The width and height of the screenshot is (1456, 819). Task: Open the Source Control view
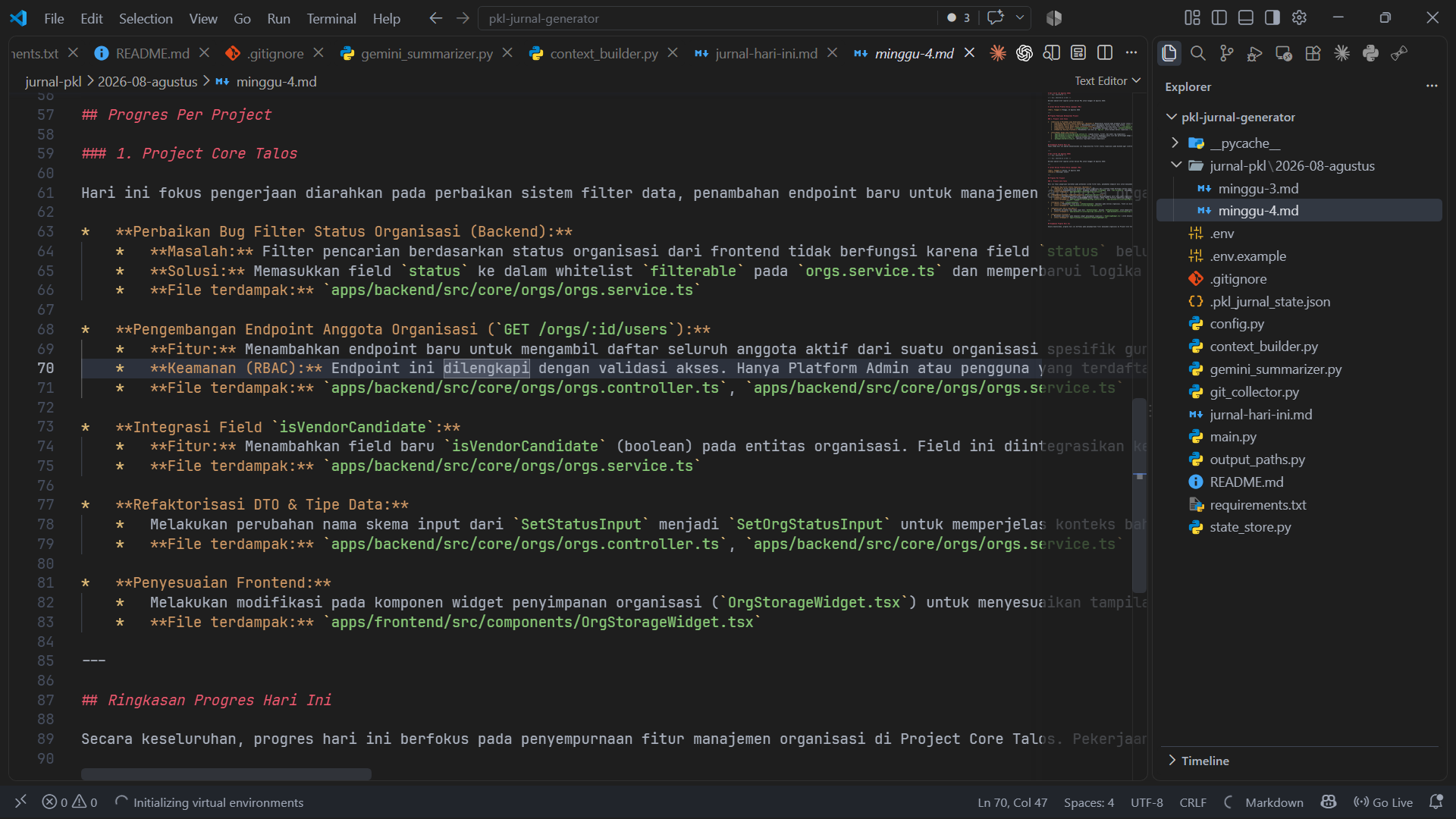pyautogui.click(x=1226, y=53)
